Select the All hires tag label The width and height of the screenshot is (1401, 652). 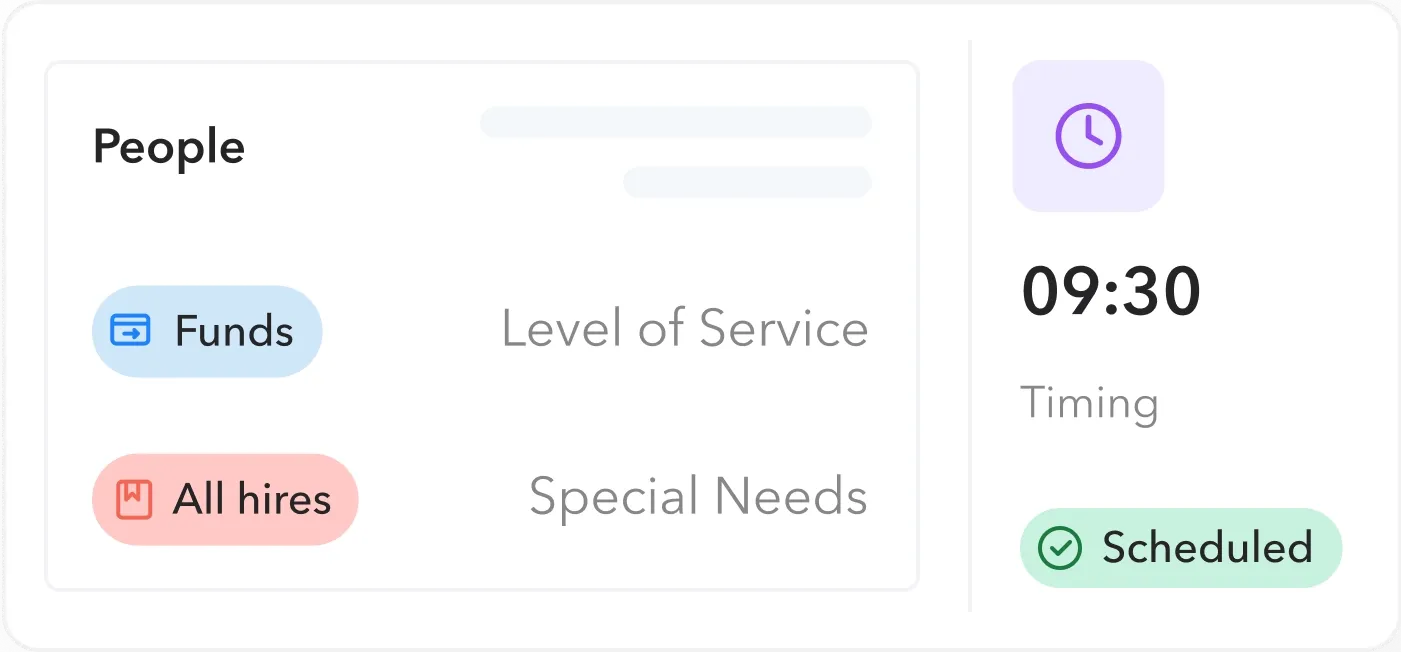[252, 499]
